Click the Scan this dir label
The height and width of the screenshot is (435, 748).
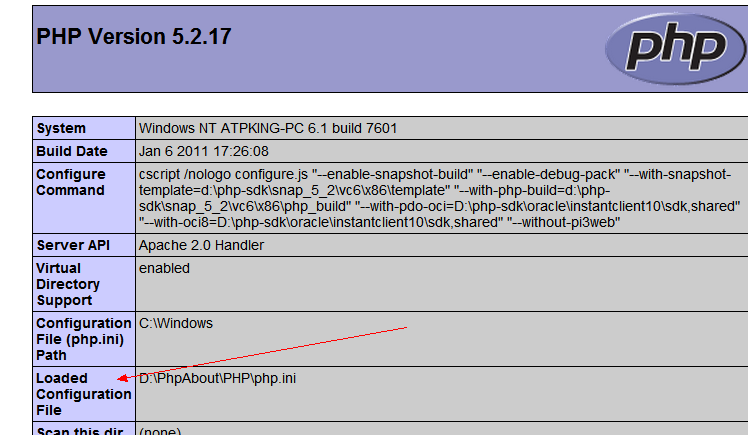[80, 430]
